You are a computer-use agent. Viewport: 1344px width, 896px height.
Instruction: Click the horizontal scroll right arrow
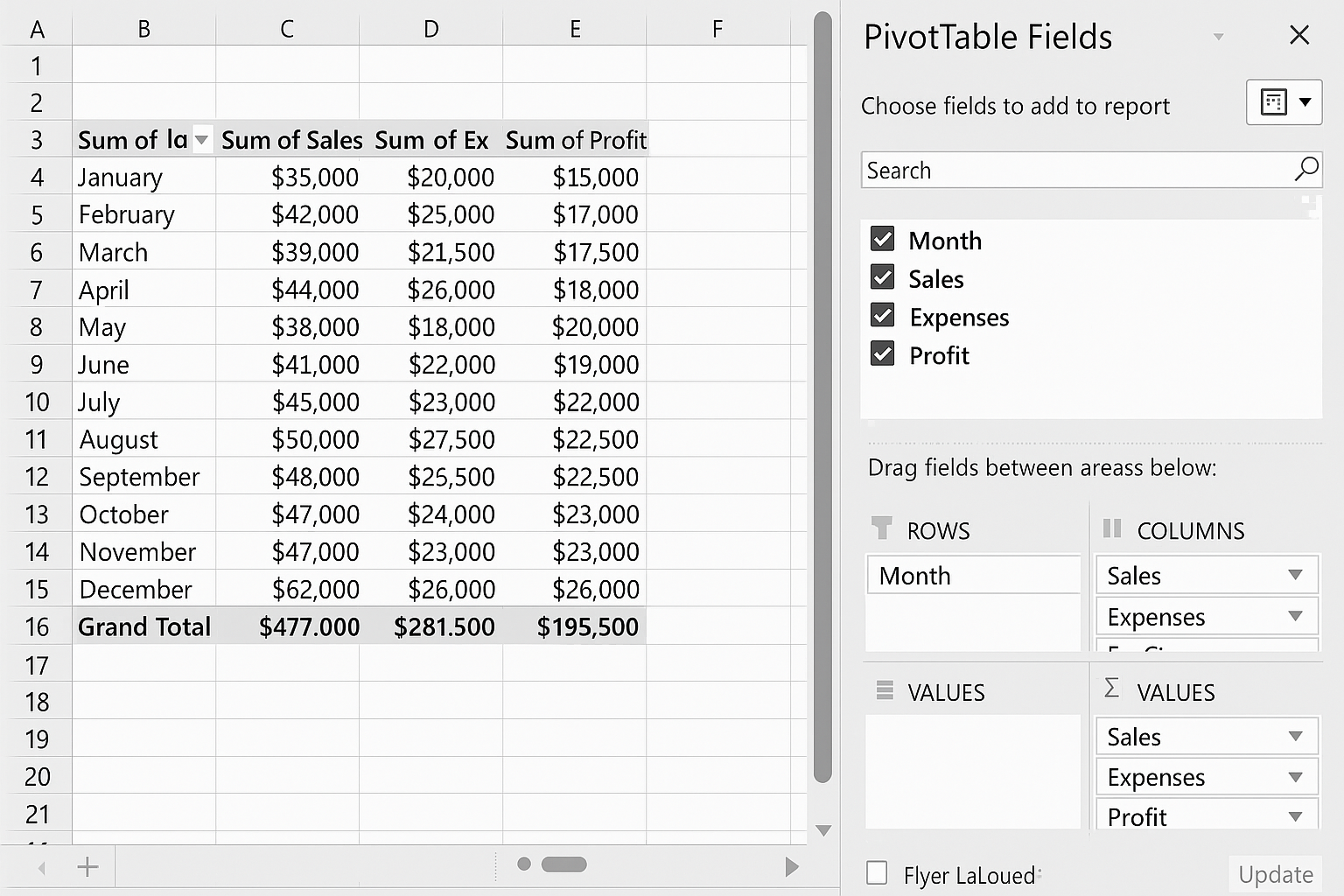(x=791, y=866)
